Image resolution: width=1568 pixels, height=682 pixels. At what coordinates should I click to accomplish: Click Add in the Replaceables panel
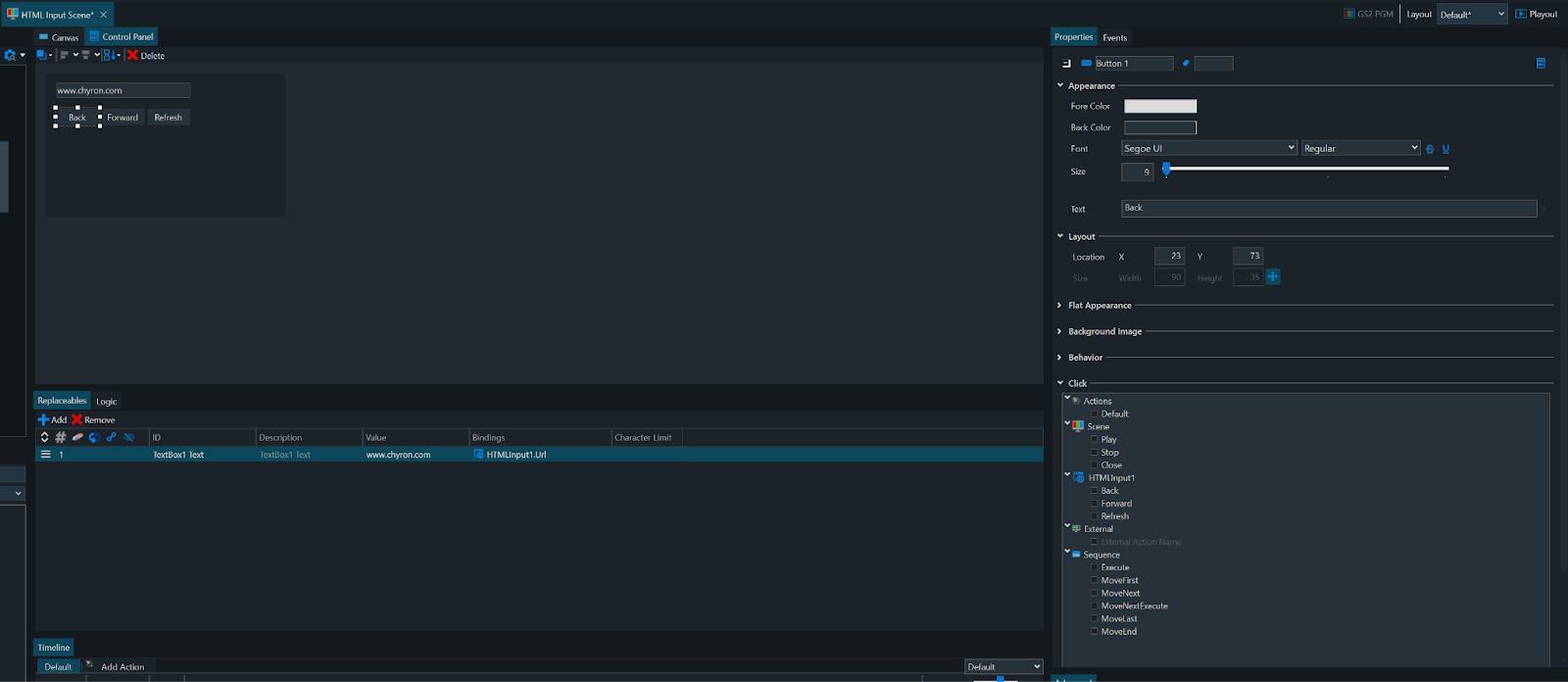point(52,420)
